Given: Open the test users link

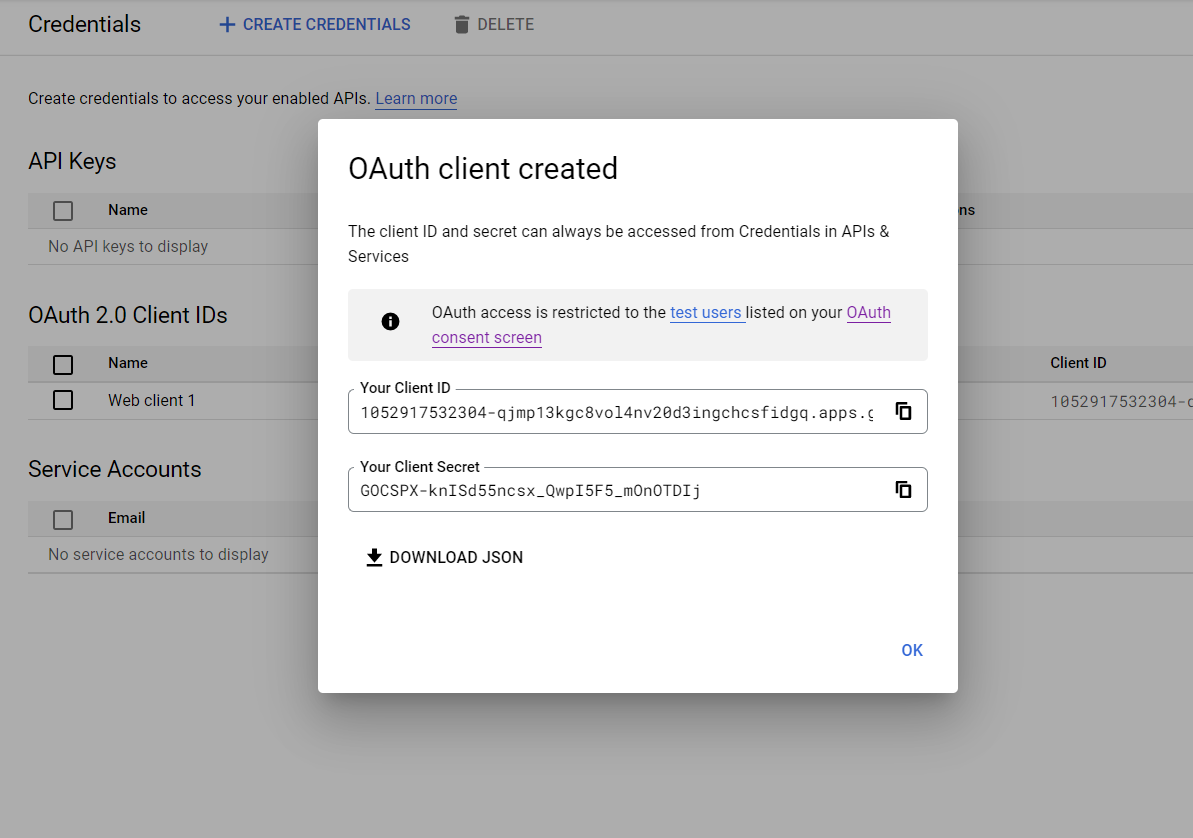Looking at the screenshot, I should [707, 312].
